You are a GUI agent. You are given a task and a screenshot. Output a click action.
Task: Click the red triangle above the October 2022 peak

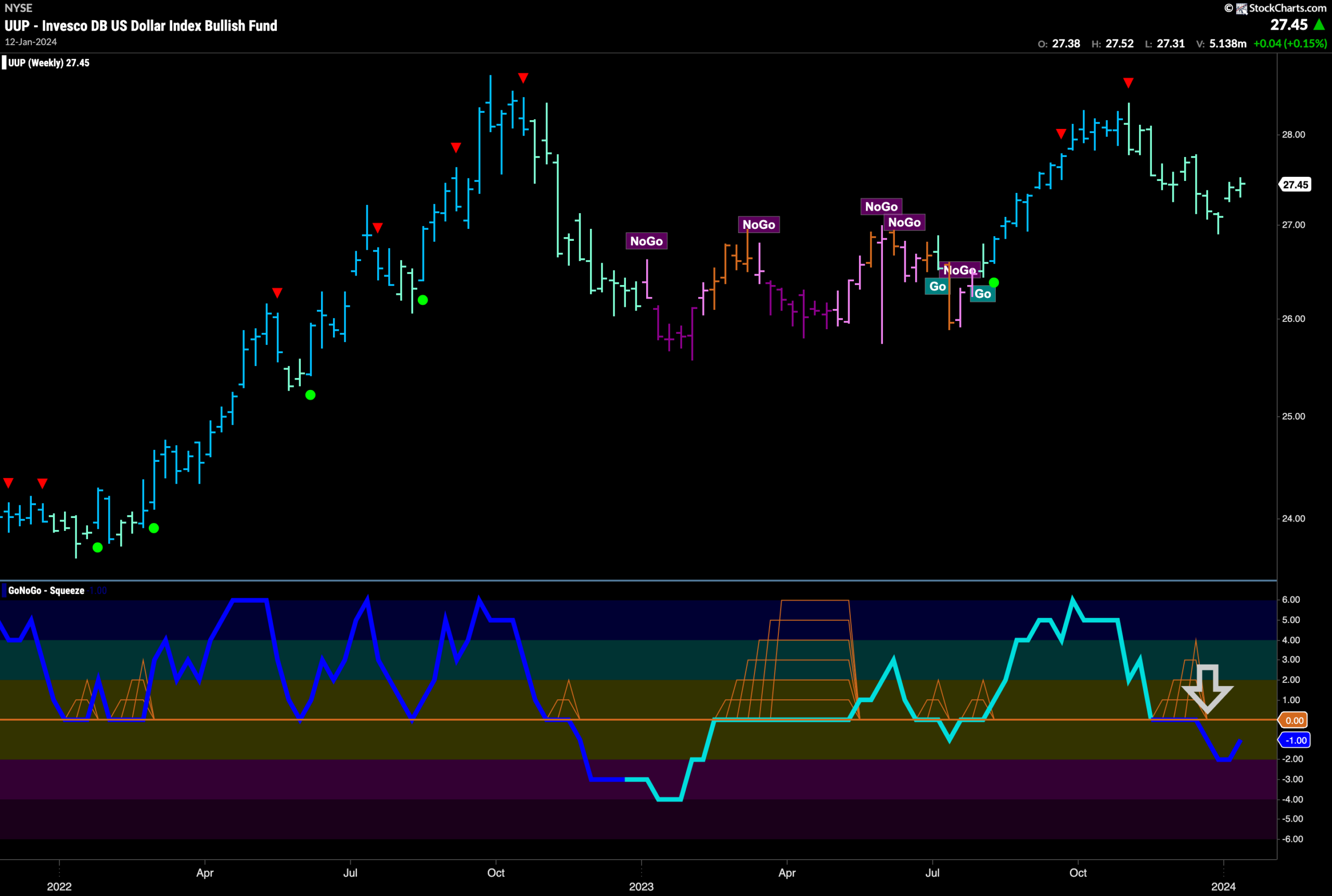[x=523, y=77]
